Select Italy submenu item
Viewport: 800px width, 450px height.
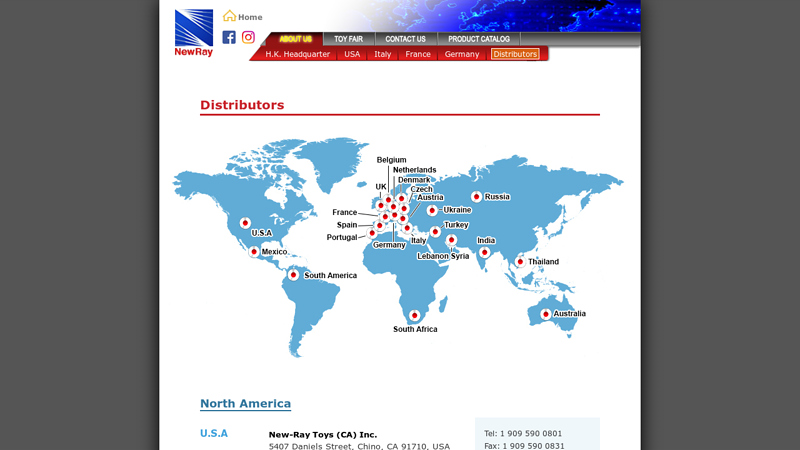383,54
